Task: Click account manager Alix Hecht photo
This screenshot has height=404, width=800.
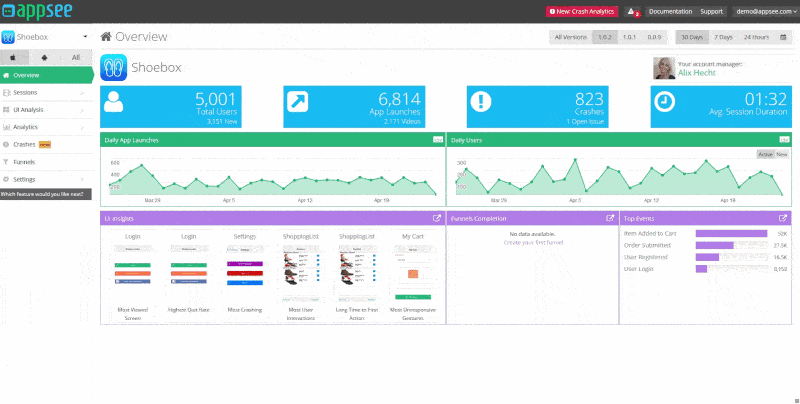Action: pyautogui.click(x=664, y=68)
